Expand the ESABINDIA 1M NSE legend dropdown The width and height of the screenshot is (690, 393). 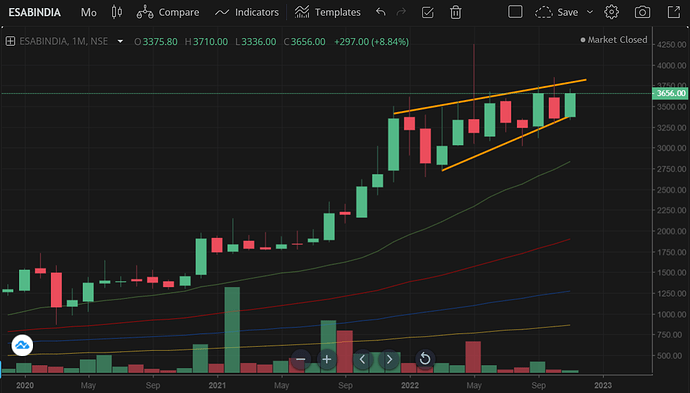pyautogui.click(x=120, y=41)
